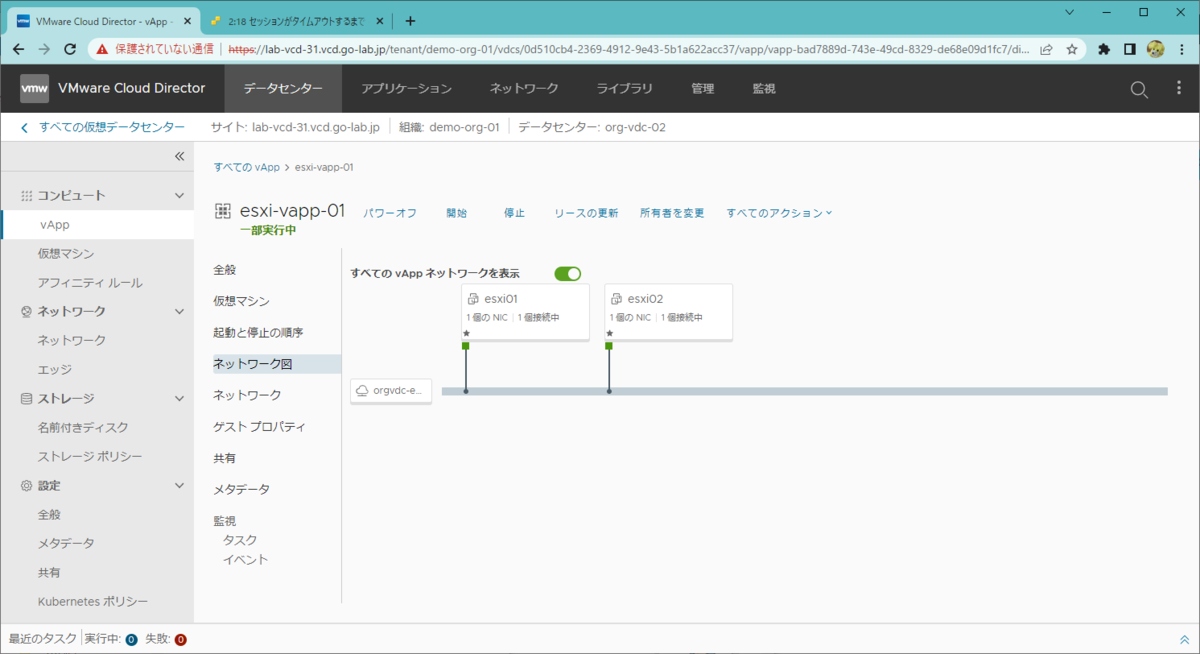Click the orgvdc network horizontal bar
The width and height of the screenshot is (1200, 654).
point(805,391)
